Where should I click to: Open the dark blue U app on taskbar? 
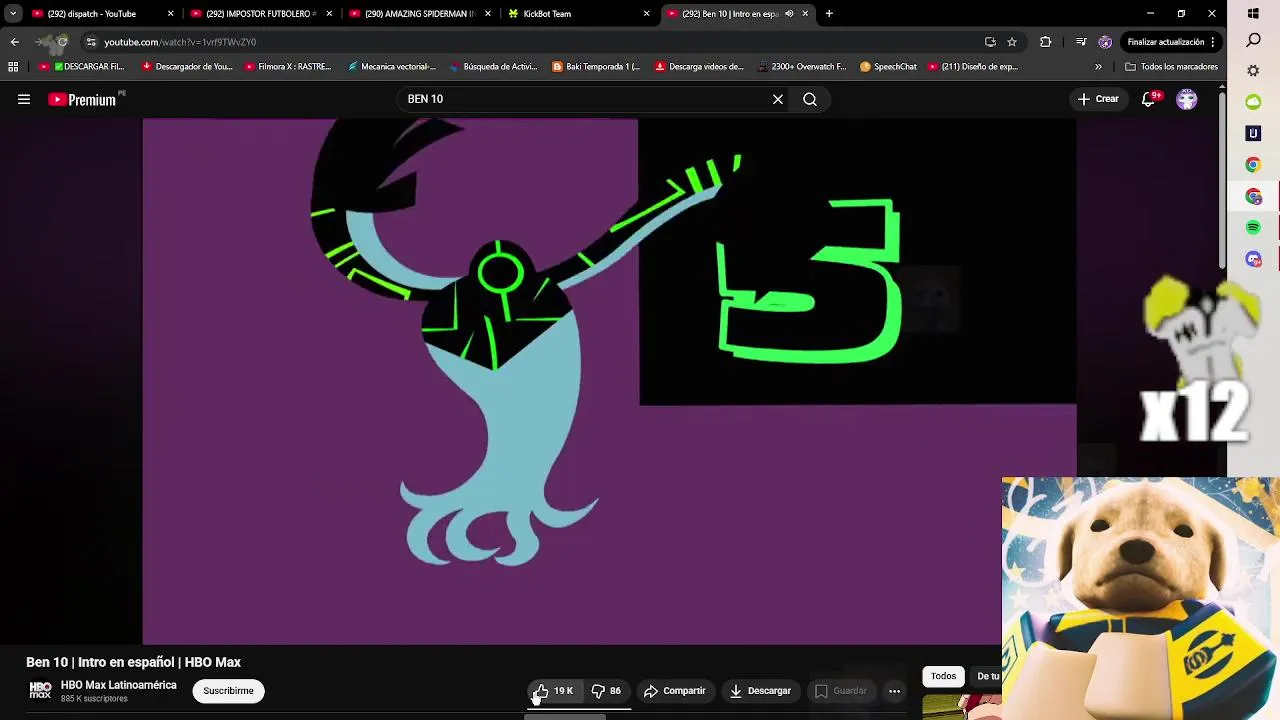click(x=1253, y=133)
